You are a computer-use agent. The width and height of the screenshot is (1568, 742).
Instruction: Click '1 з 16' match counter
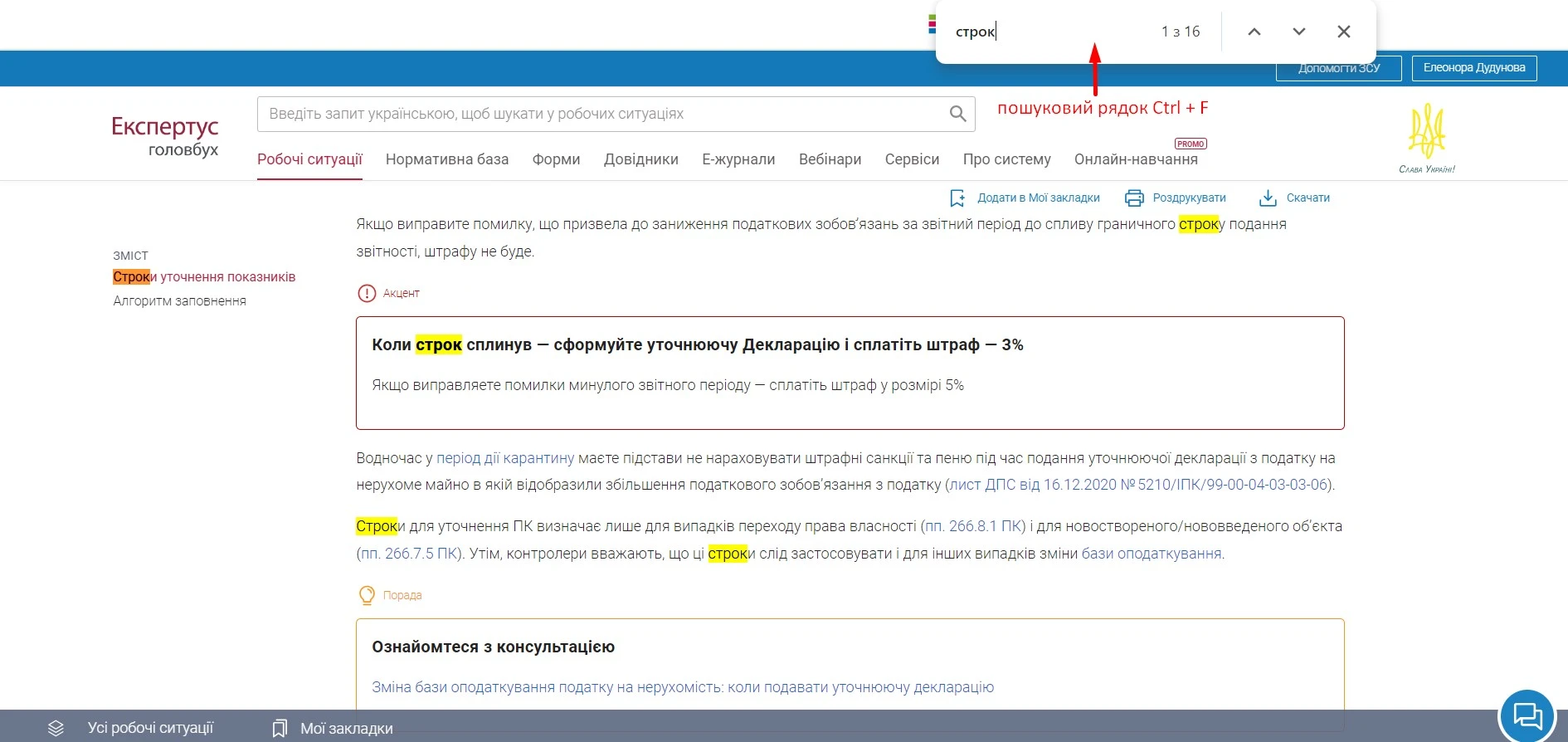click(1181, 32)
